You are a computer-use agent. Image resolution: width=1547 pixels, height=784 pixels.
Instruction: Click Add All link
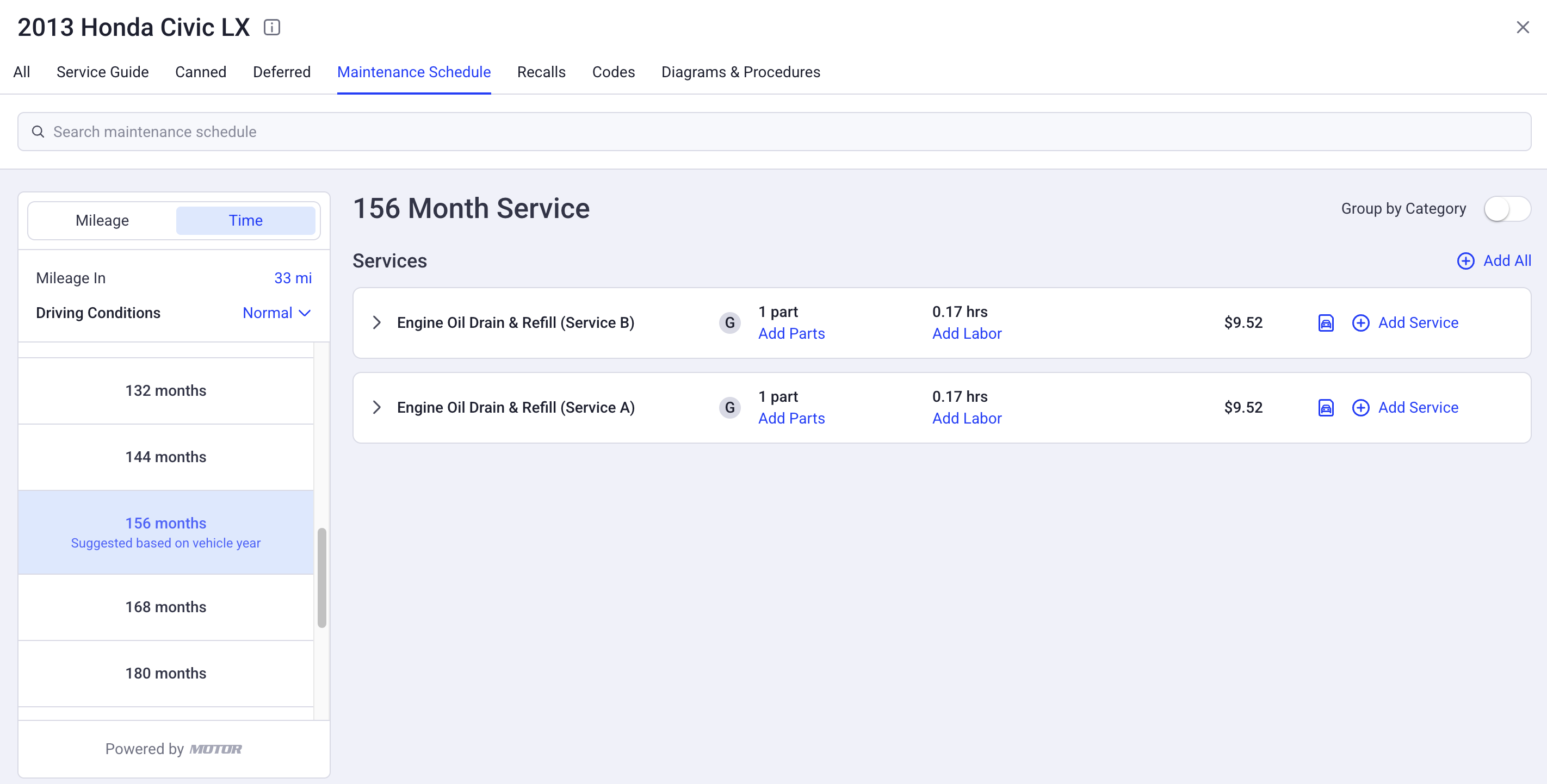(1507, 260)
